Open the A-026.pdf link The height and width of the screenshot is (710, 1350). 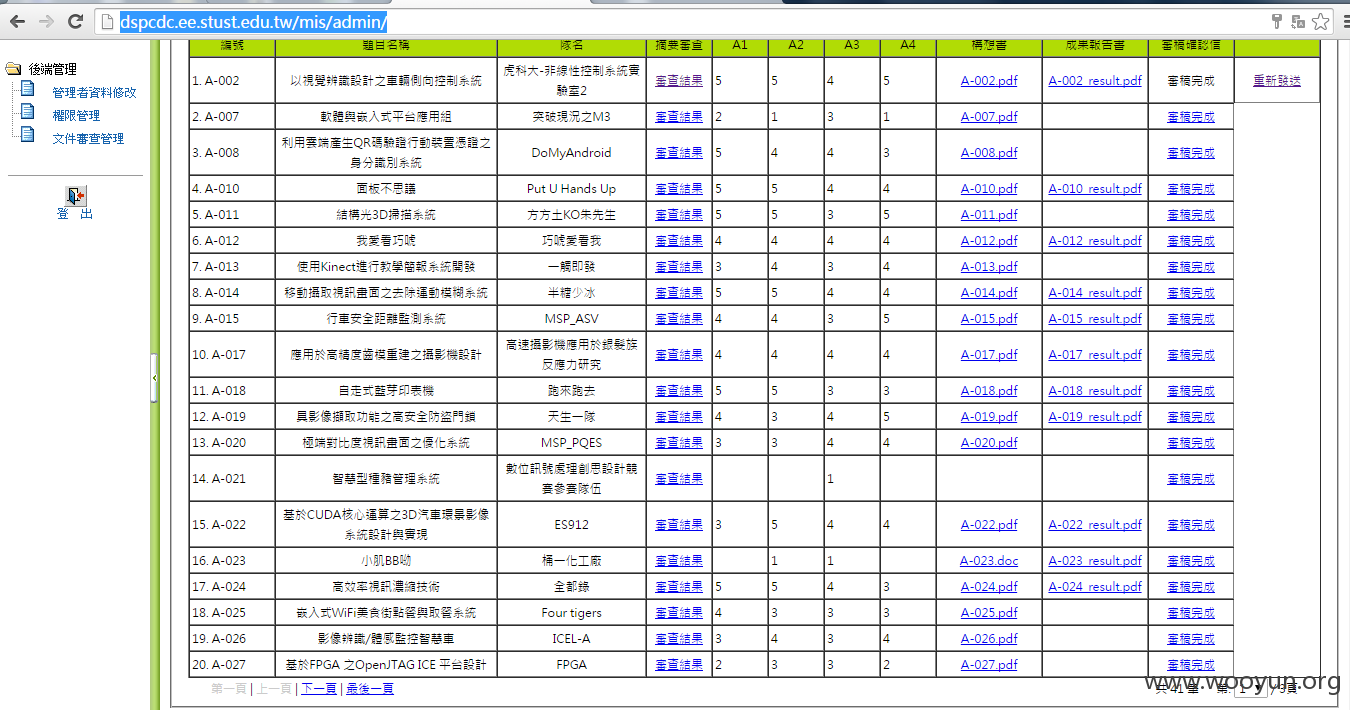989,639
